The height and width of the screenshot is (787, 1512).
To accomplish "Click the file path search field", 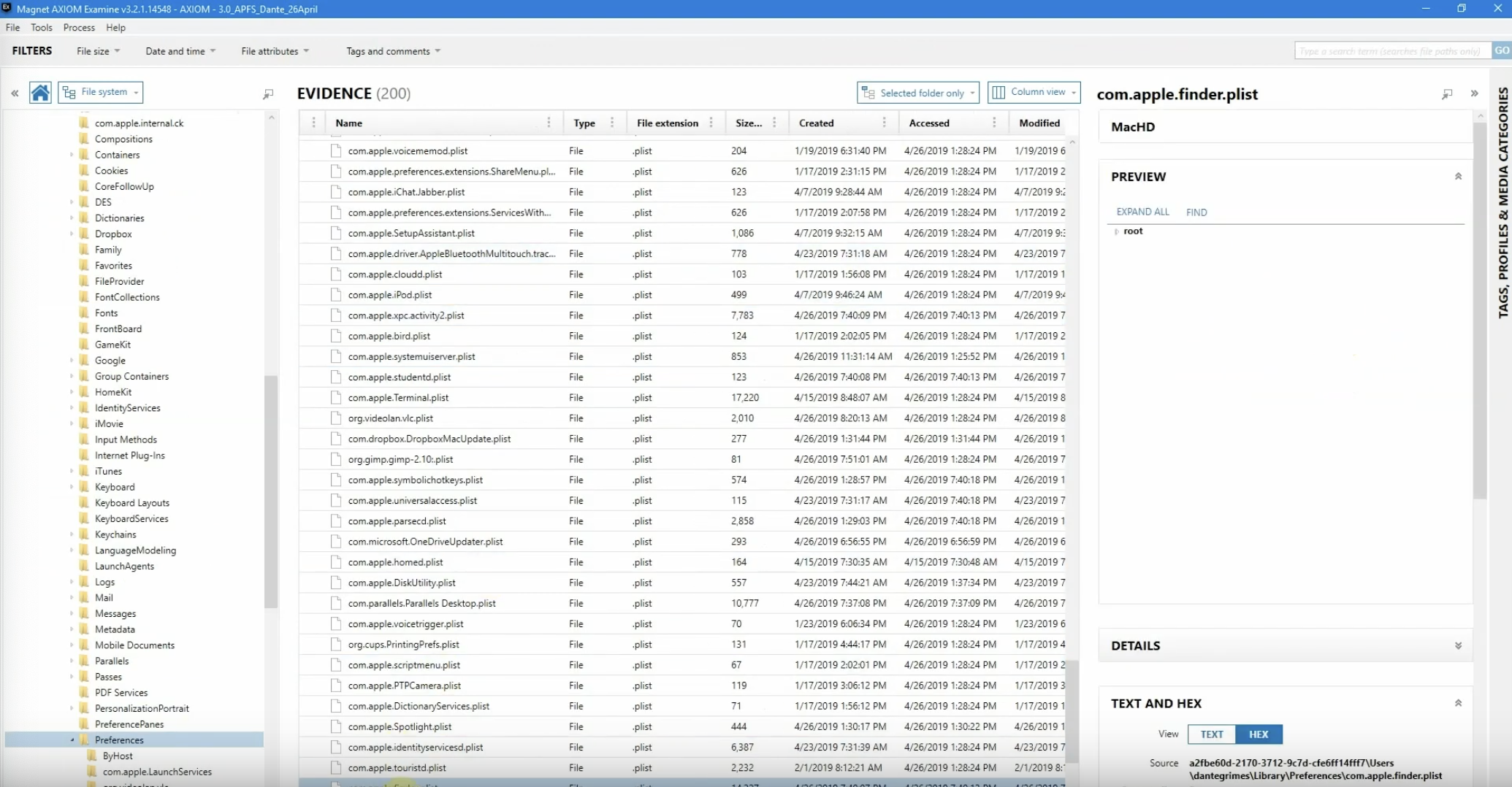I will 1393,51.
